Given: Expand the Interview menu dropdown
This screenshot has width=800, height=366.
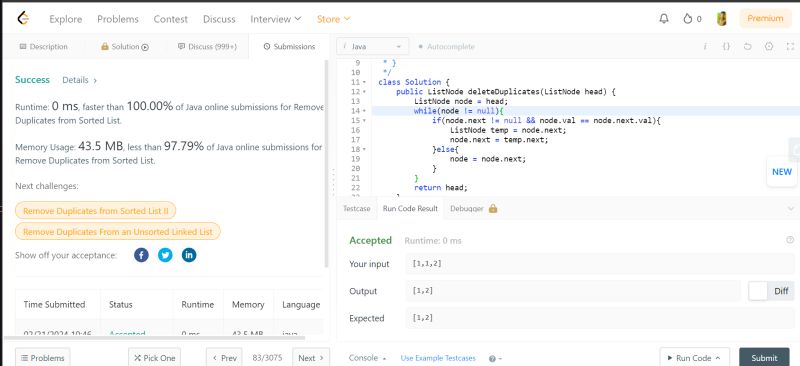Looking at the screenshot, I should [276, 19].
